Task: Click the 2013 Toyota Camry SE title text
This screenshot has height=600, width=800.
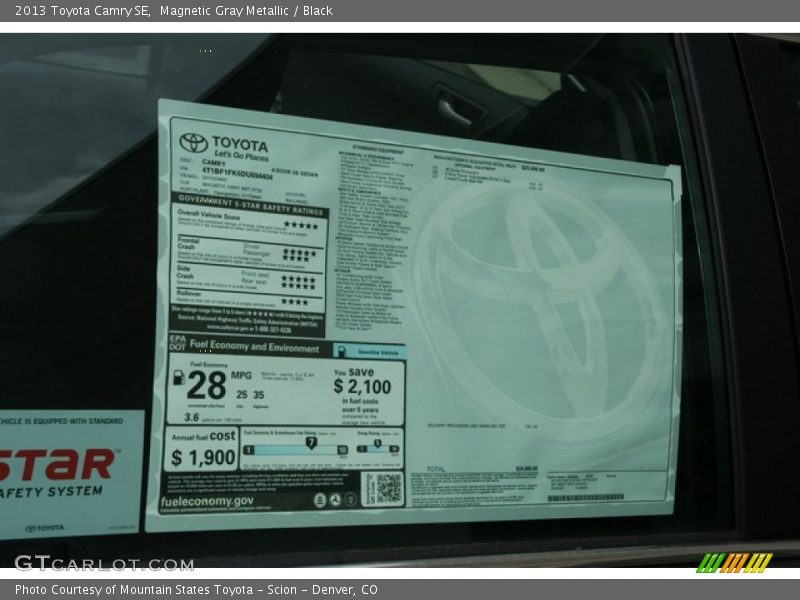Action: click(75, 11)
